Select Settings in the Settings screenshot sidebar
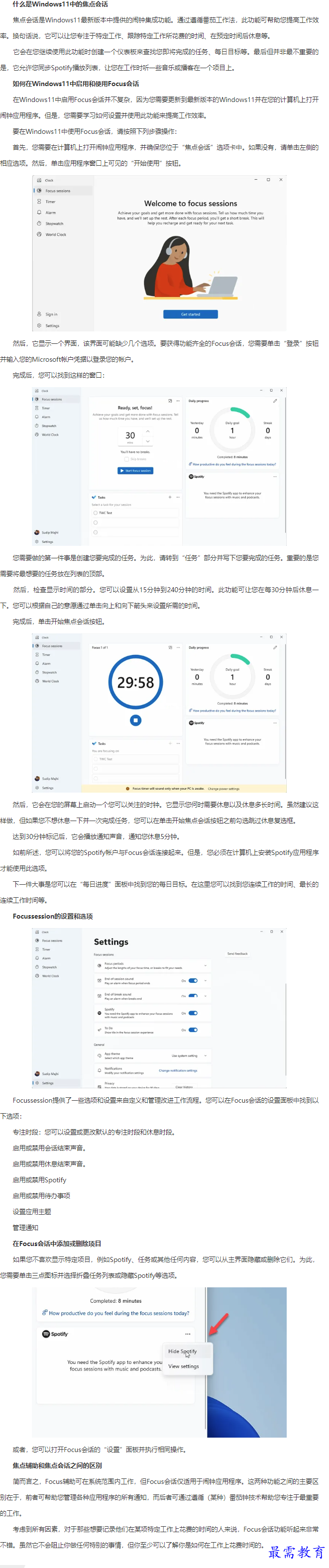This screenshot has width=329, height=1568. 57,1083
